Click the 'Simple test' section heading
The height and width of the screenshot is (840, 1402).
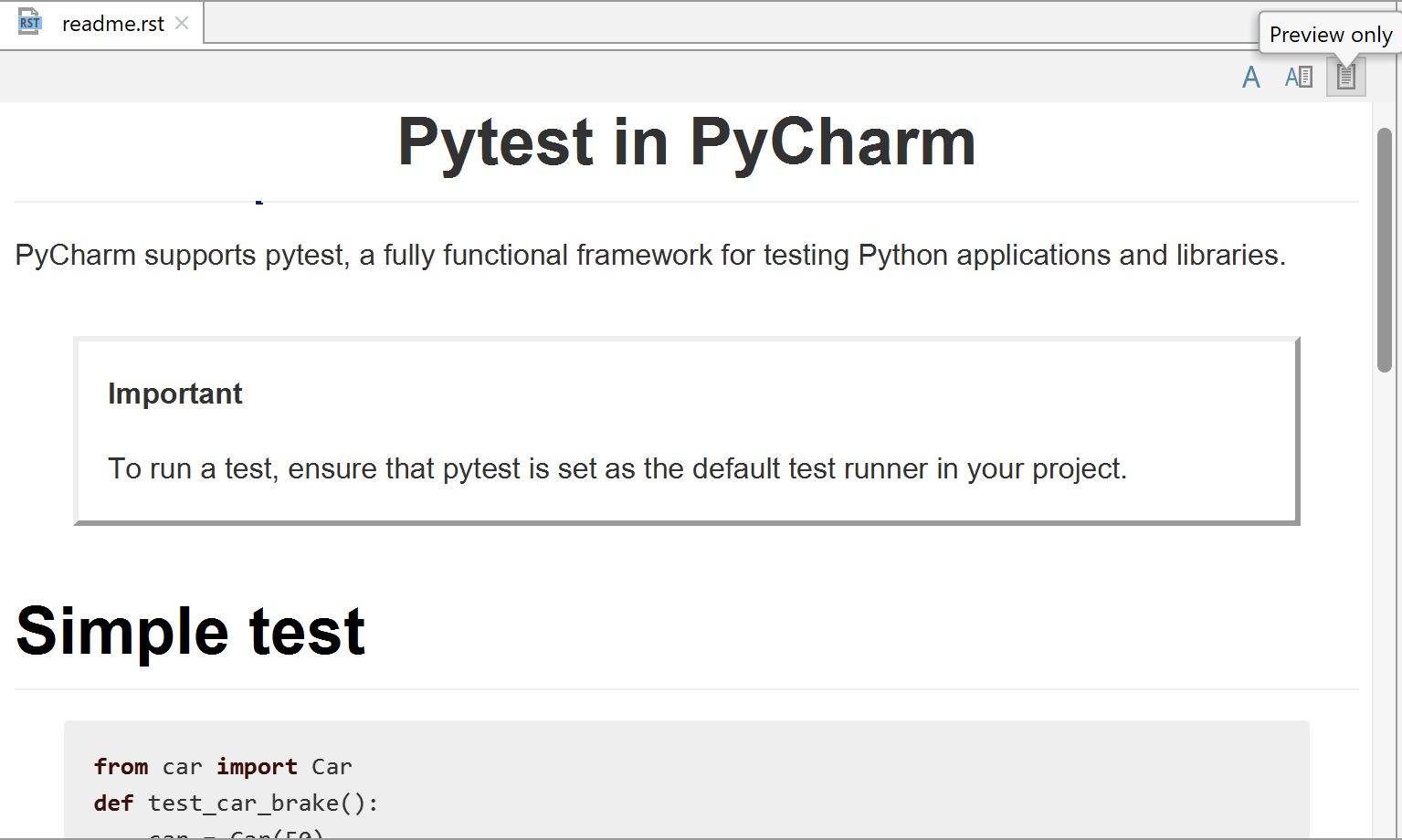click(x=190, y=631)
